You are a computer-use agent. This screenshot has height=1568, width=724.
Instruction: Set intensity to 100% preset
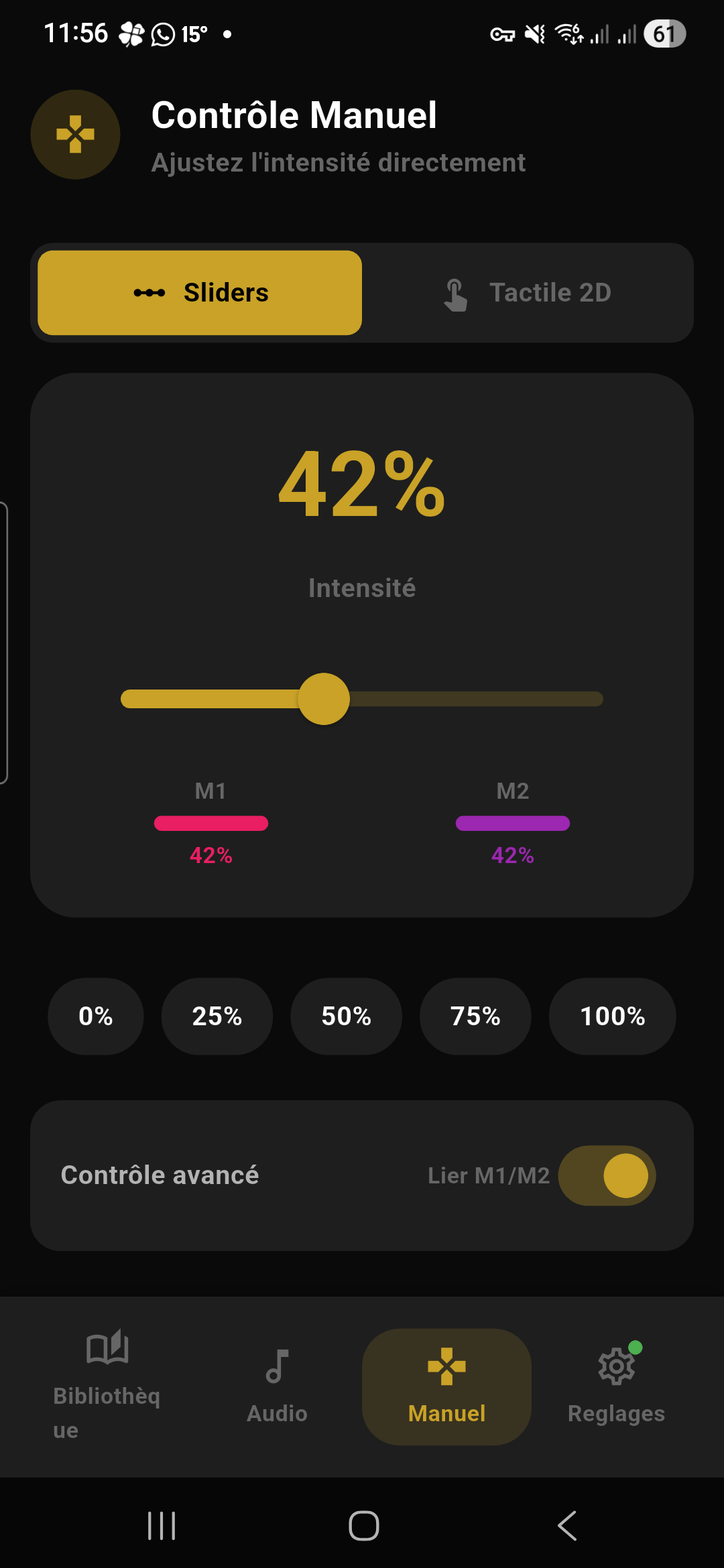click(612, 1016)
